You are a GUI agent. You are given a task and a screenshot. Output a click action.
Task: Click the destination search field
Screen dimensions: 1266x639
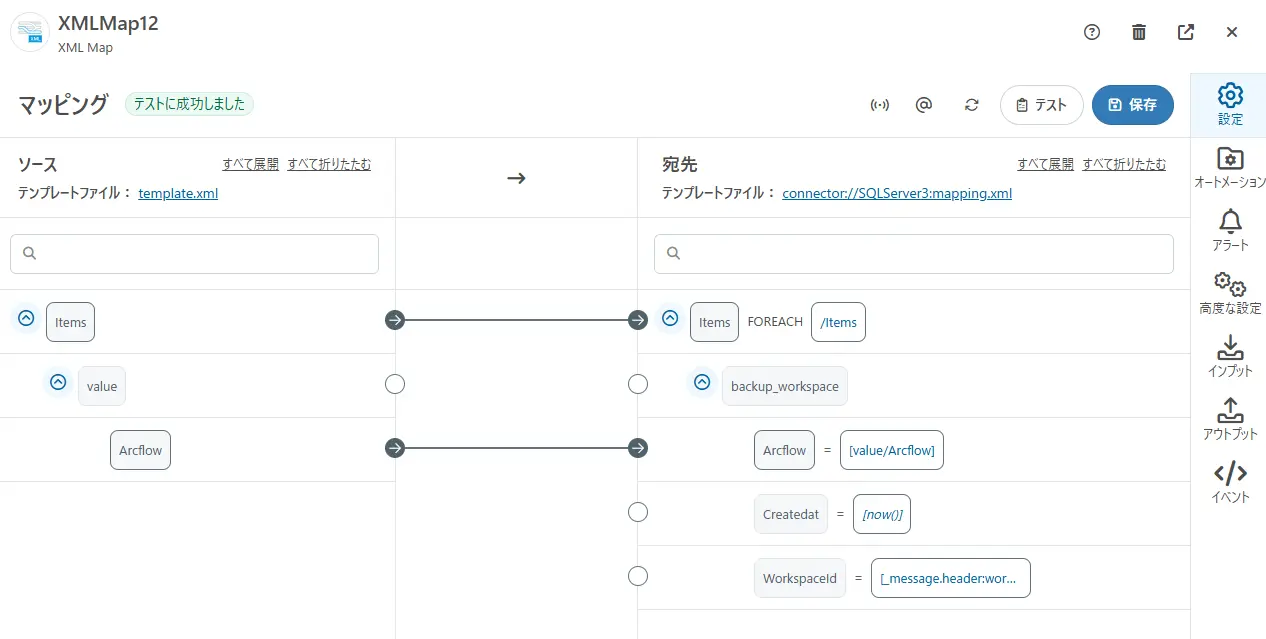click(x=914, y=254)
